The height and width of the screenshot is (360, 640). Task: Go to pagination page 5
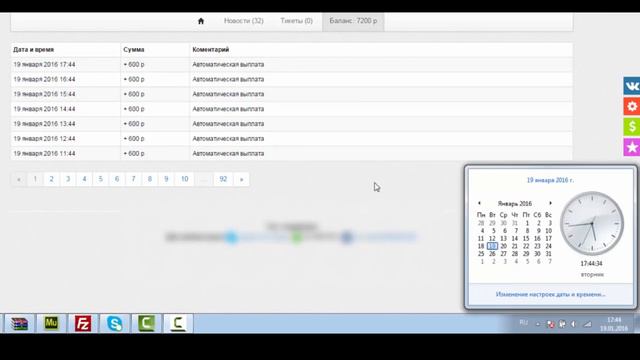click(x=100, y=179)
